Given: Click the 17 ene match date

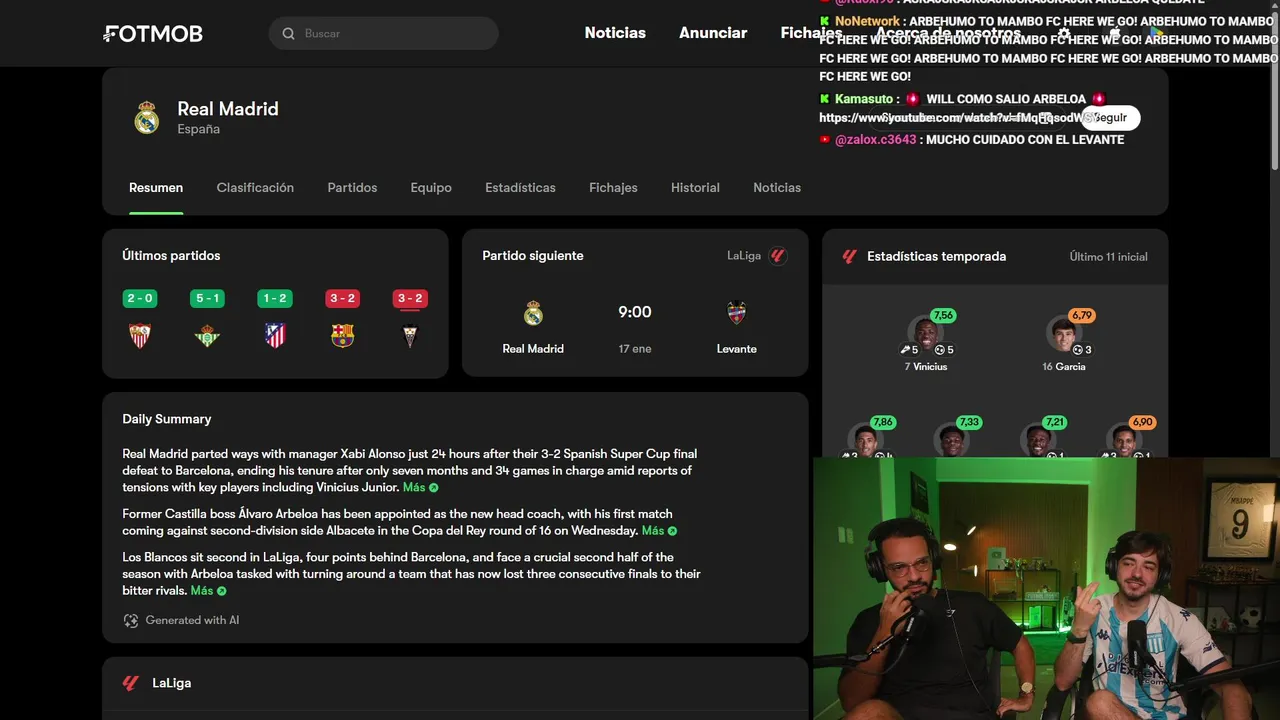Looking at the screenshot, I should coord(635,349).
